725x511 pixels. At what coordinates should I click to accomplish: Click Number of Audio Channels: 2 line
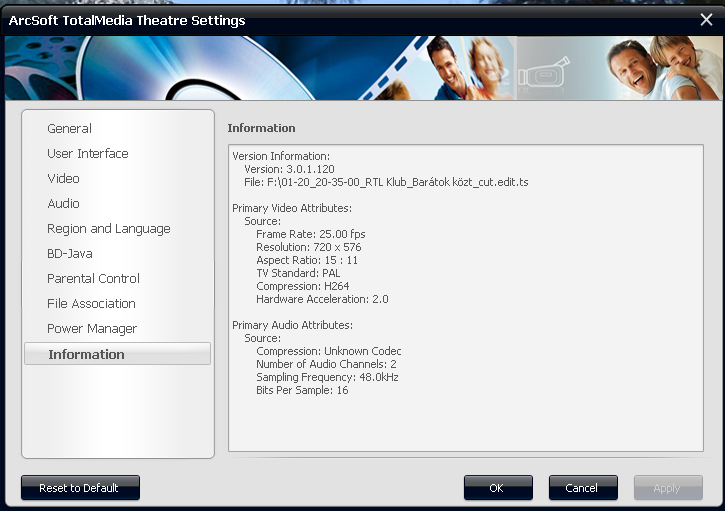[x=326, y=364]
